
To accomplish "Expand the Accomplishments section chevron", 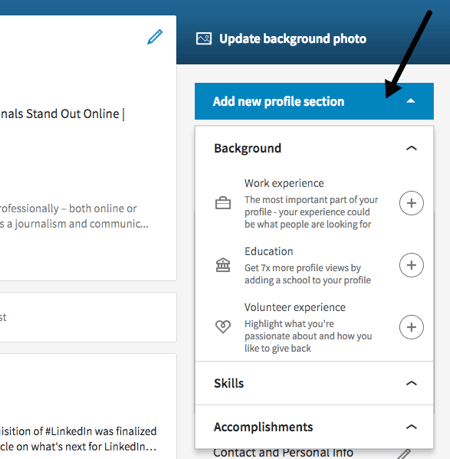I will tap(412, 427).
